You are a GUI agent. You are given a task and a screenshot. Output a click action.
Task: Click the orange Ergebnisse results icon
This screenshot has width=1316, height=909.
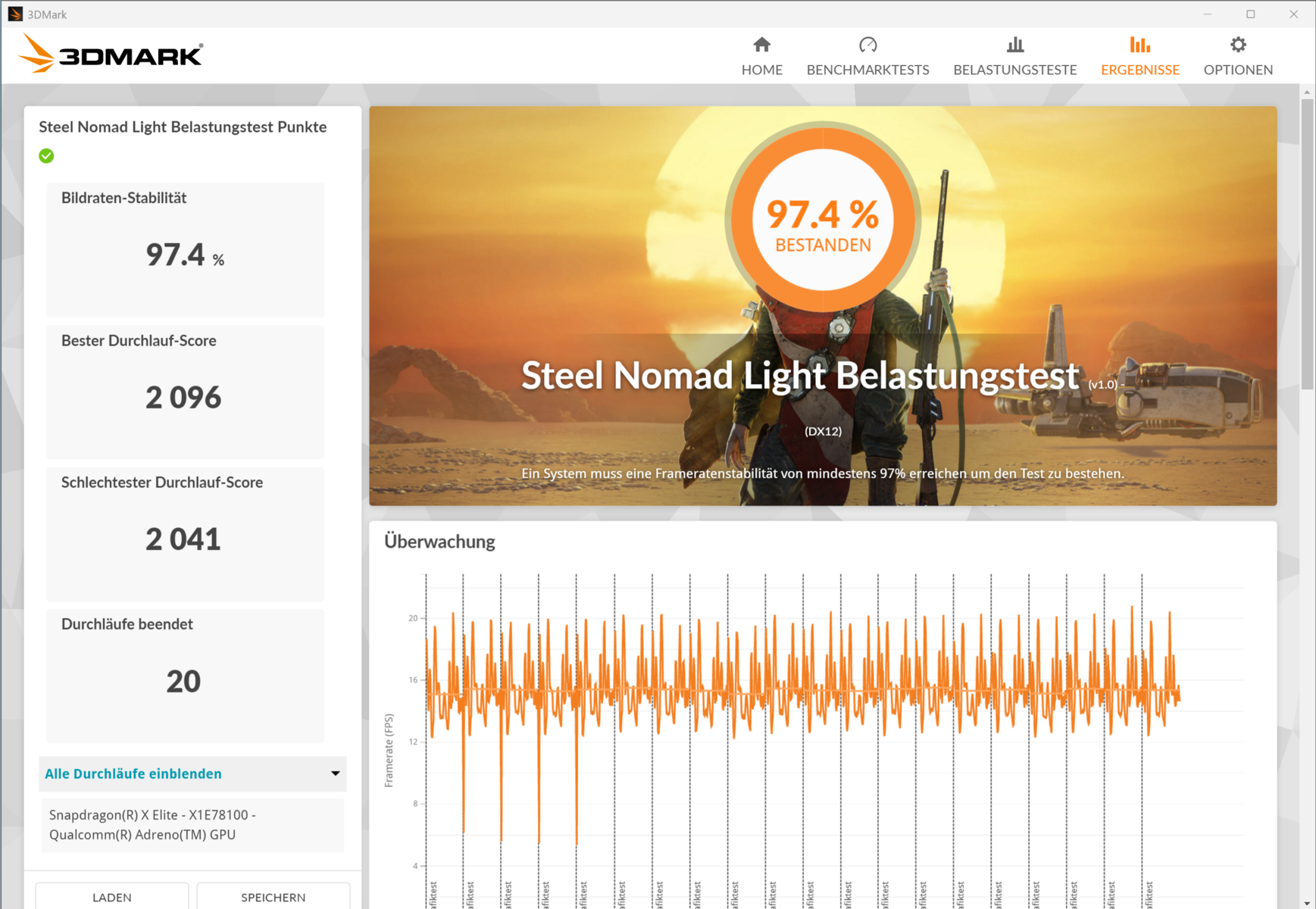(x=1139, y=45)
